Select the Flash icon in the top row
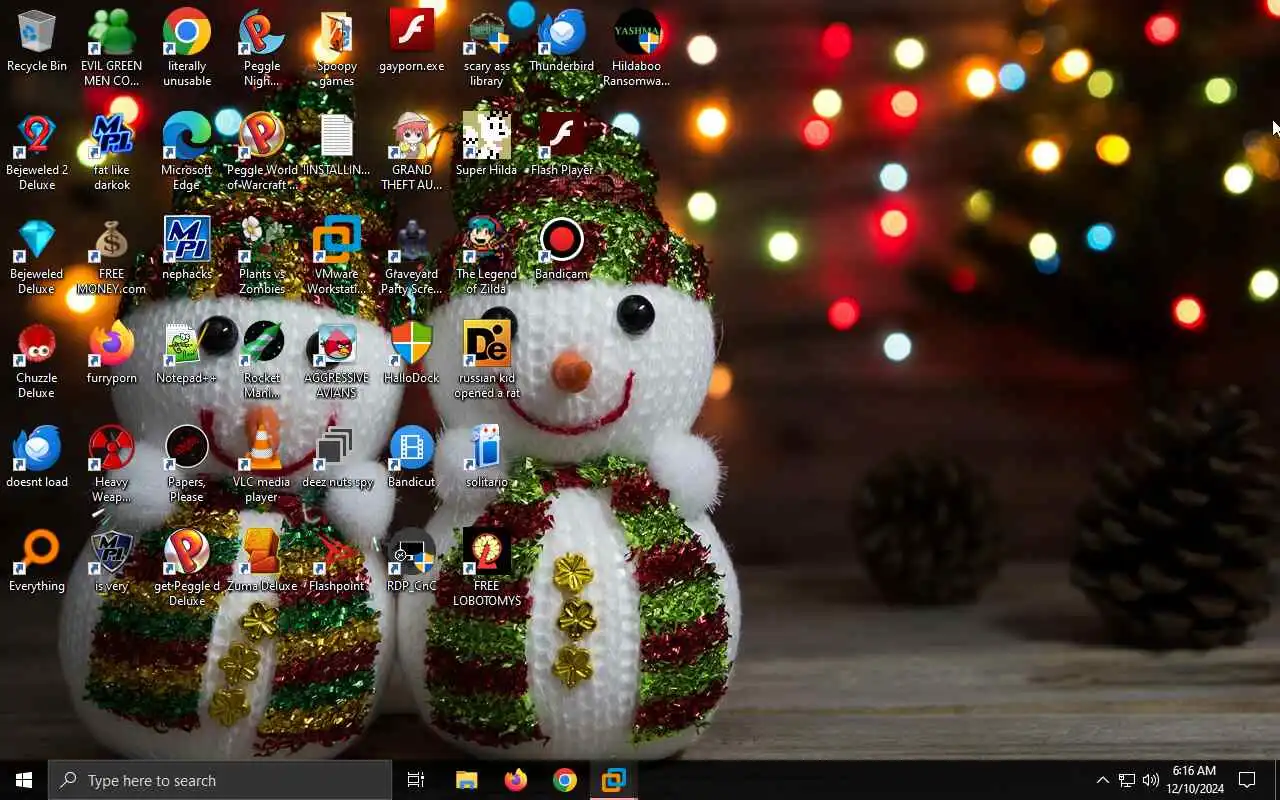The image size is (1280, 800). tap(412, 42)
